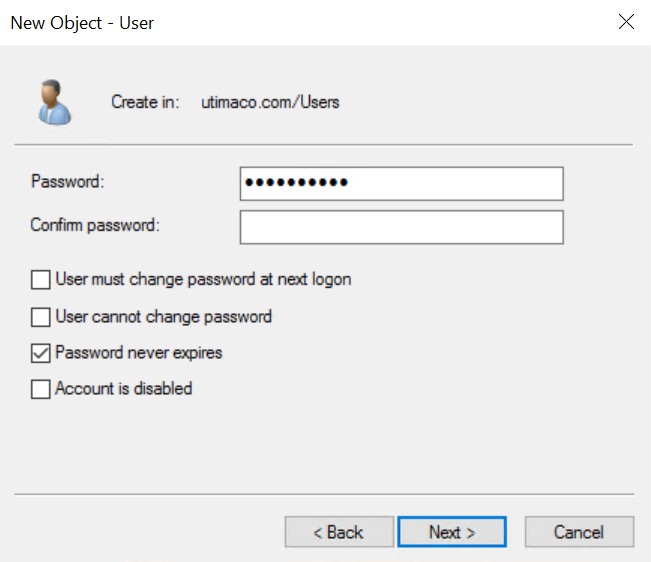
Task: Cancel the user creation wizard
Action: pos(579,532)
